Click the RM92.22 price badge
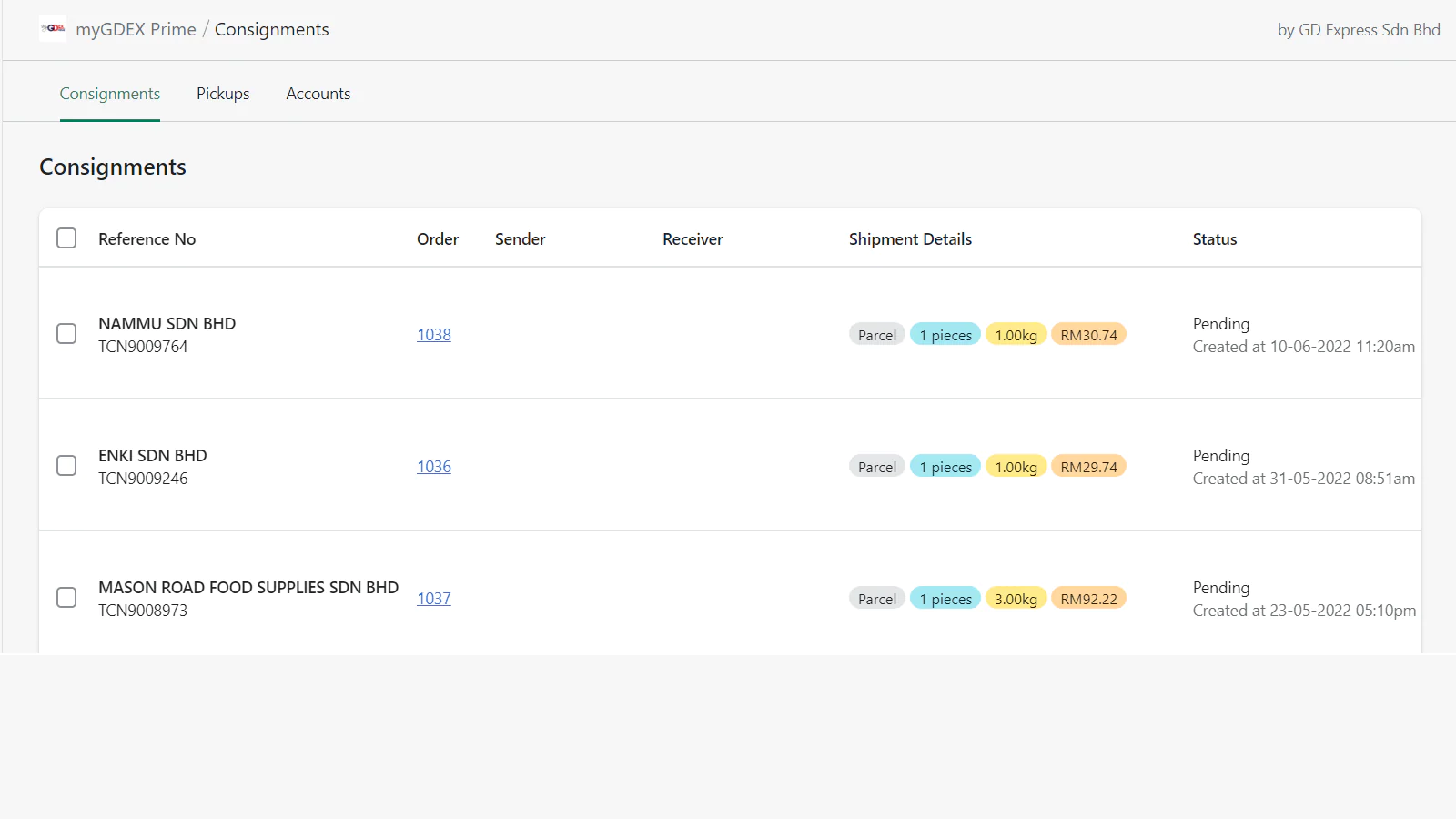The height and width of the screenshot is (819, 1456). point(1088,599)
